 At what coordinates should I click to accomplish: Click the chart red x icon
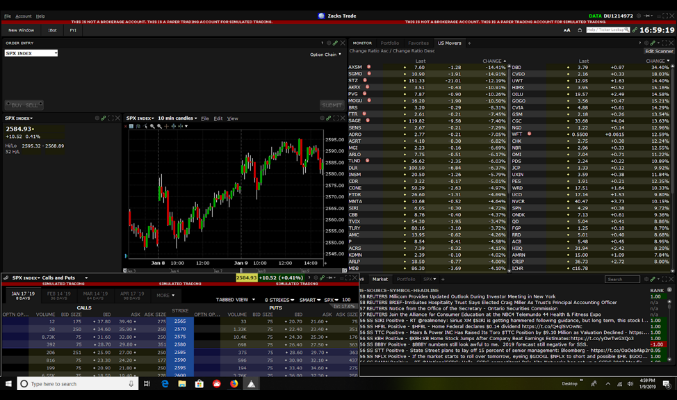coord(126,126)
